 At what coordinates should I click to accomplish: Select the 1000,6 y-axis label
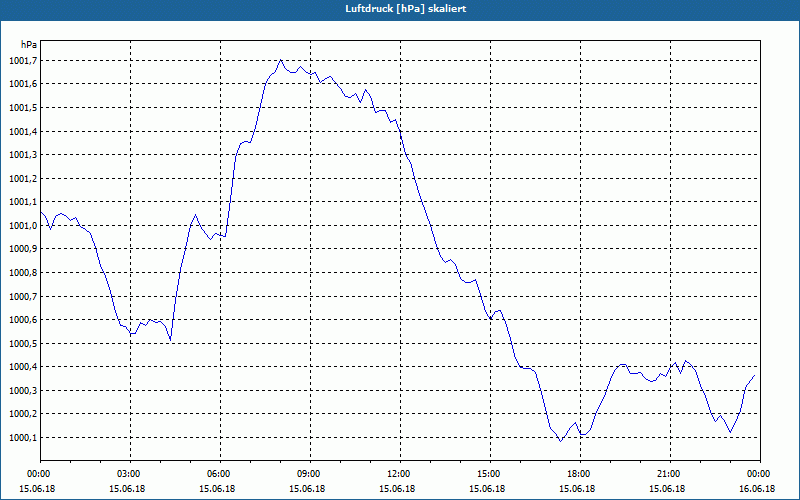click(23, 320)
